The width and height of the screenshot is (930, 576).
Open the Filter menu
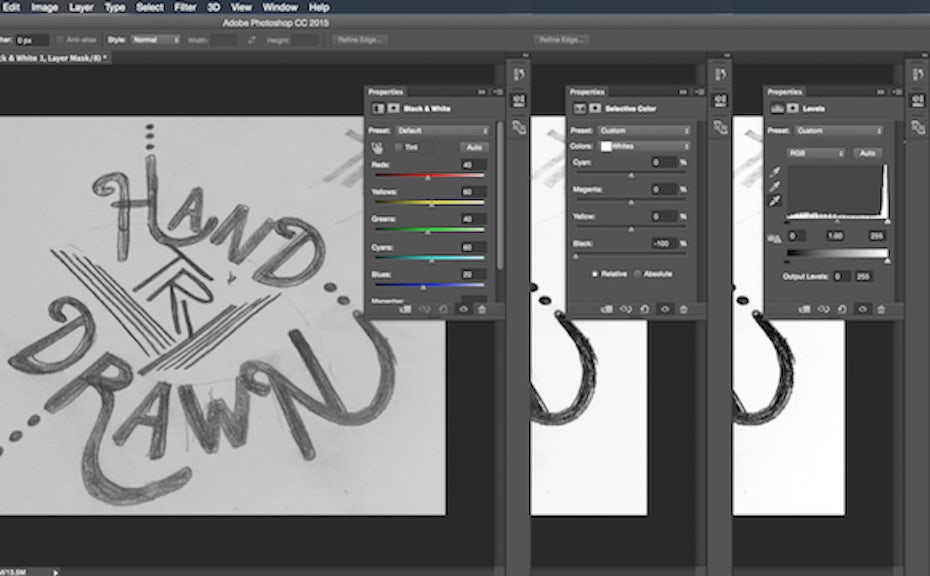(x=185, y=7)
